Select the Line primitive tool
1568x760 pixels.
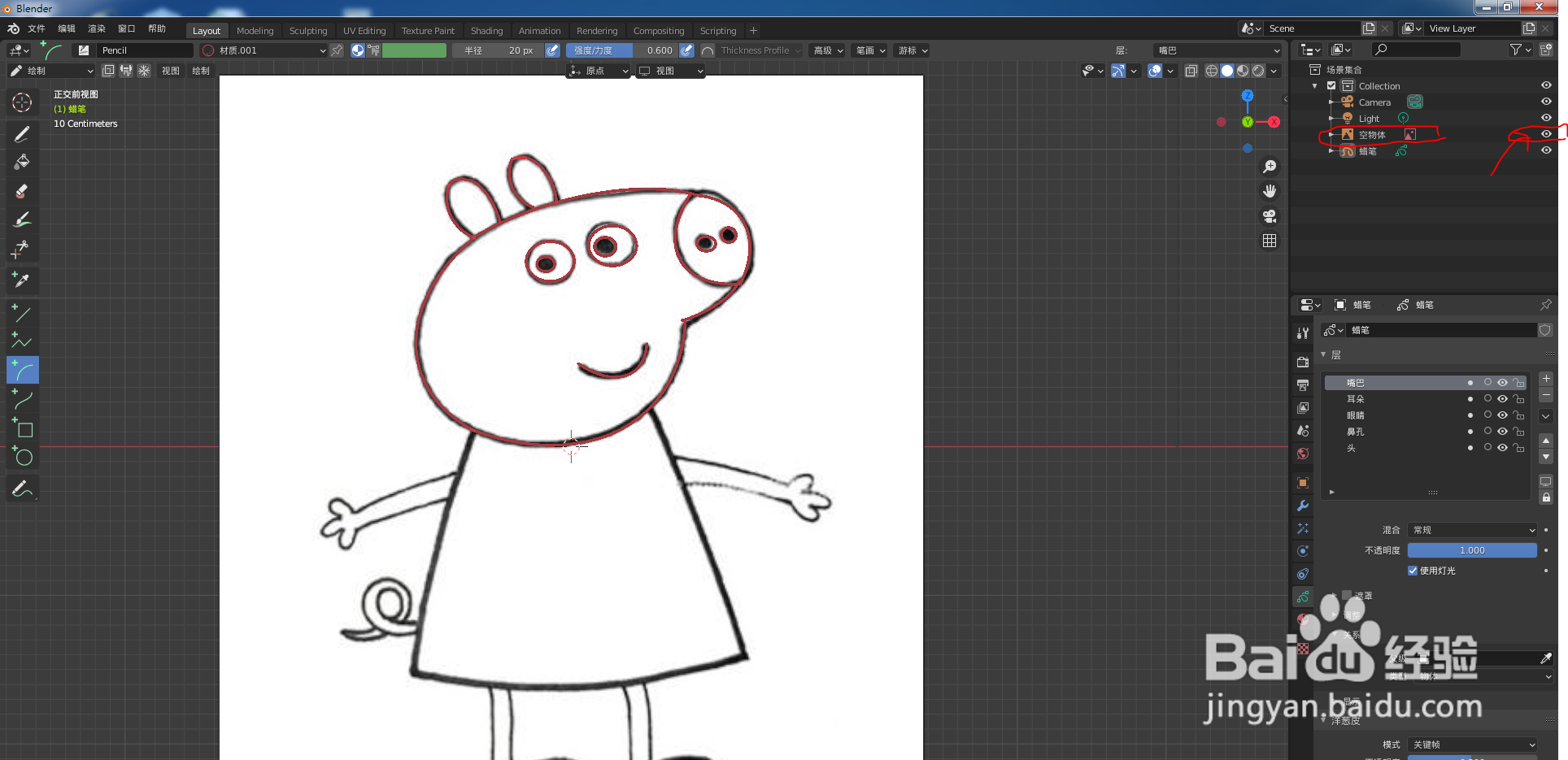(x=22, y=312)
